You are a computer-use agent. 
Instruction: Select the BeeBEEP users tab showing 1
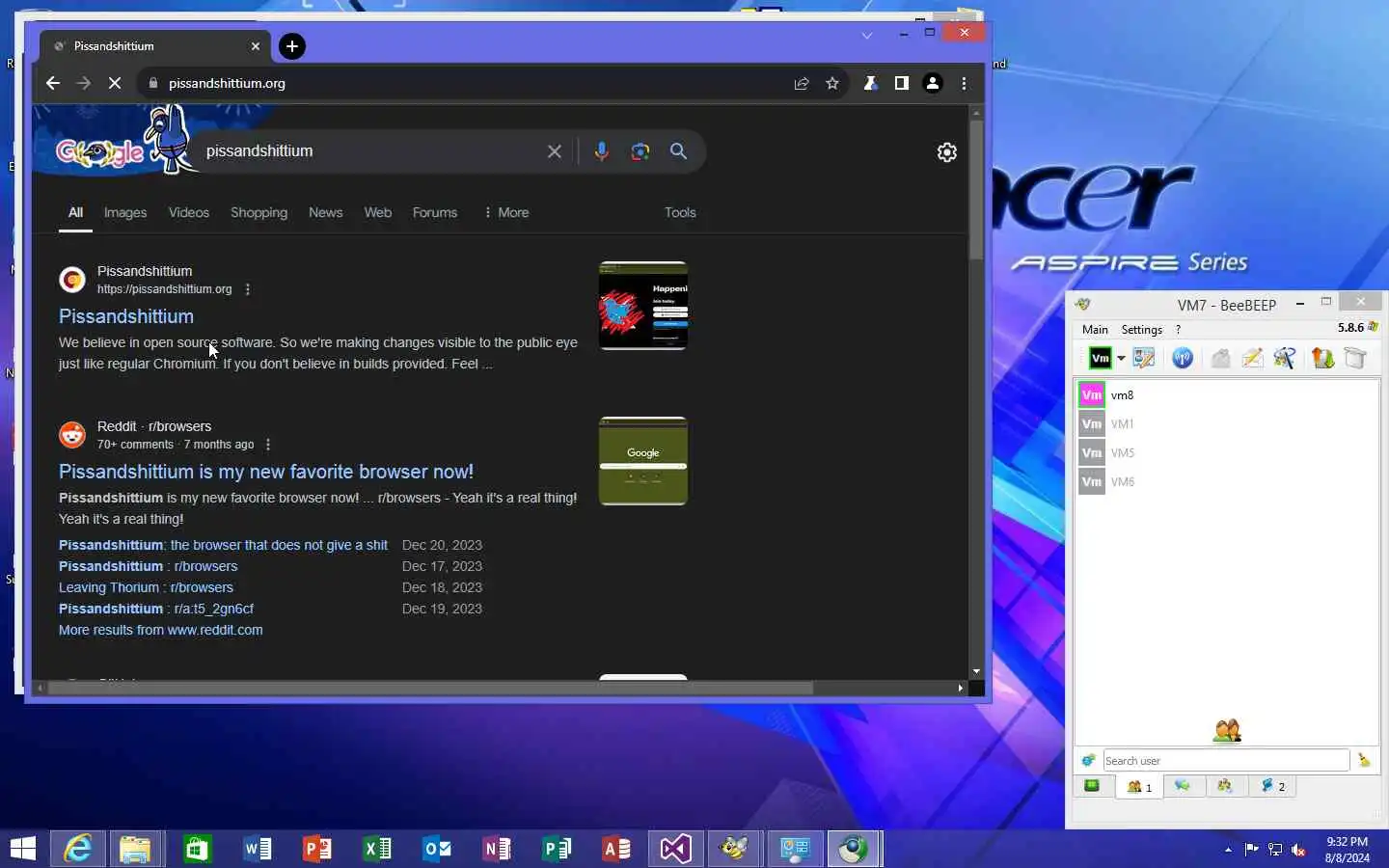[x=1139, y=787]
